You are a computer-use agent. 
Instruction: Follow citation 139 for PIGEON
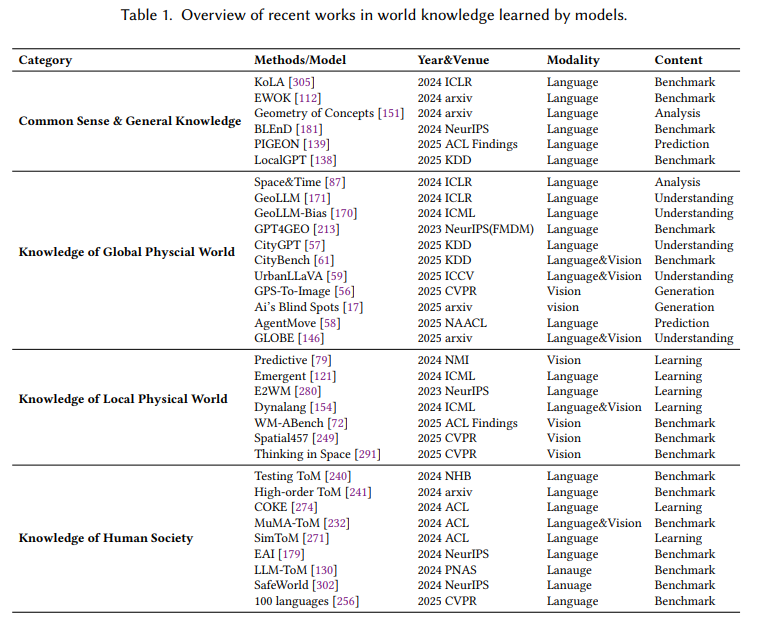(x=316, y=144)
